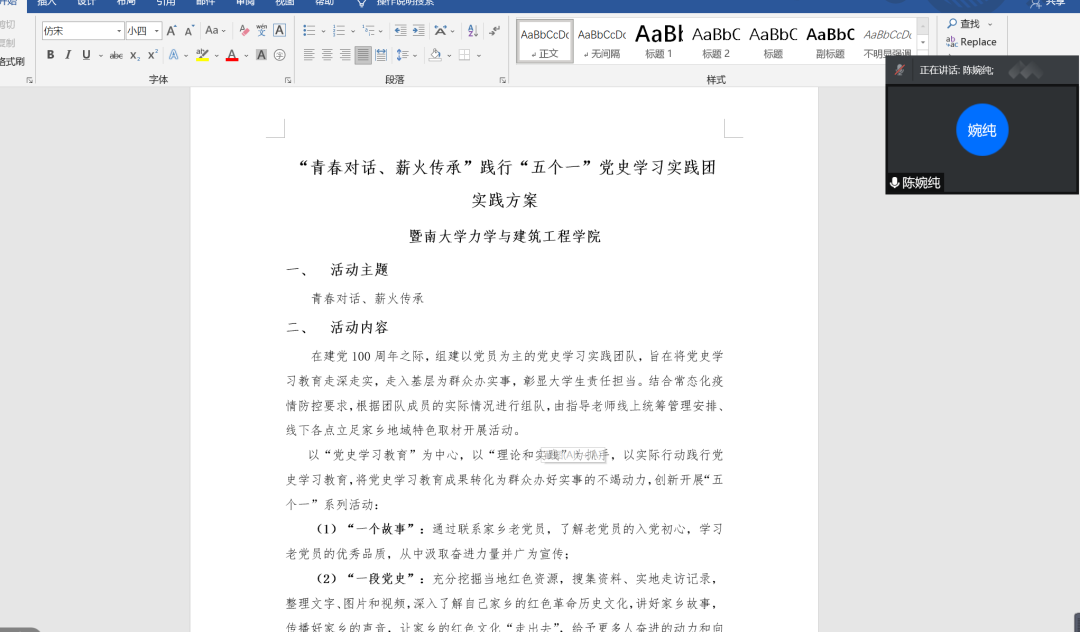1080x632 pixels.
Task: Expand bullet list style dropdown arrow
Action: point(323,31)
